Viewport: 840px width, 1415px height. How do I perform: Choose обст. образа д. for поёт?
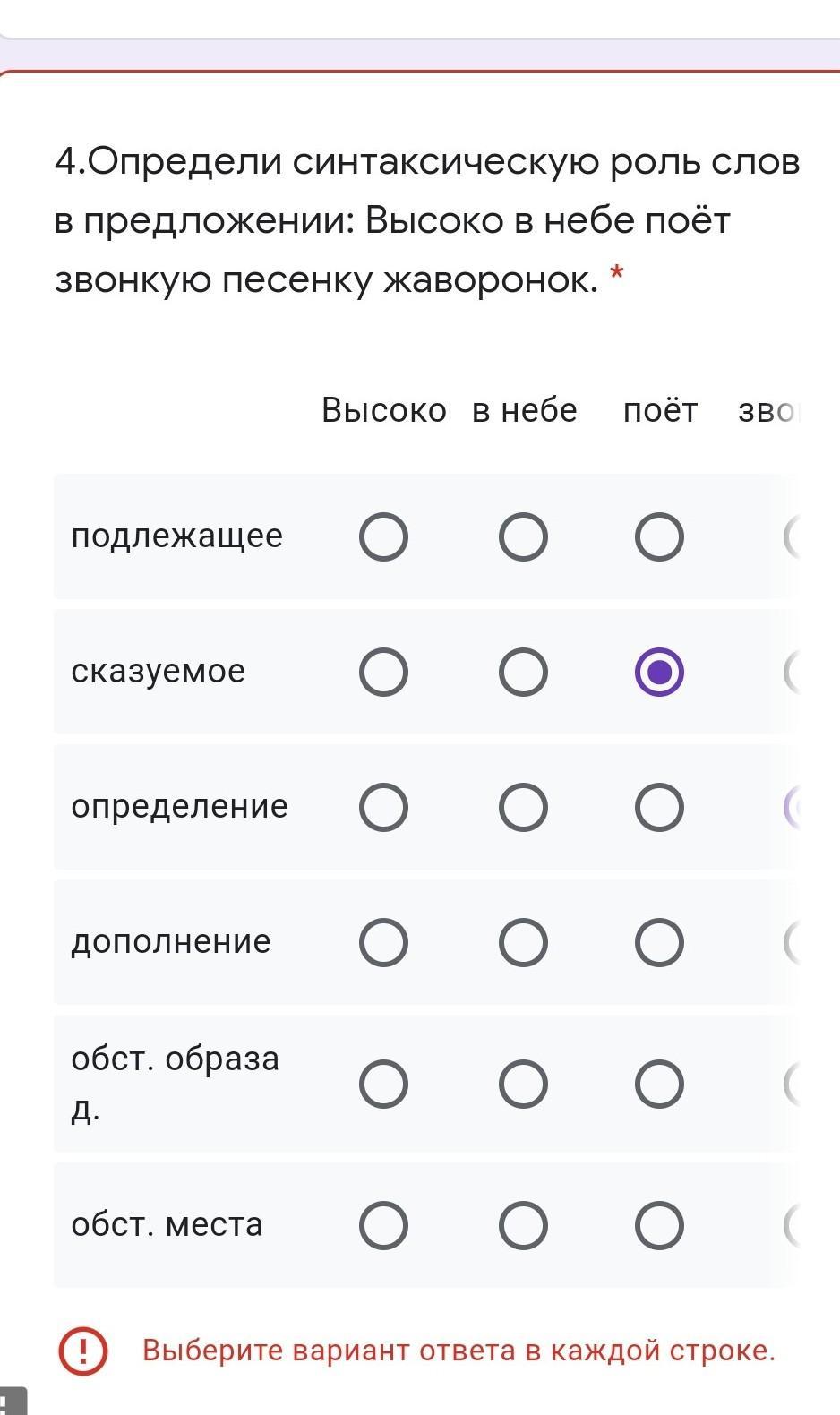coord(659,1085)
